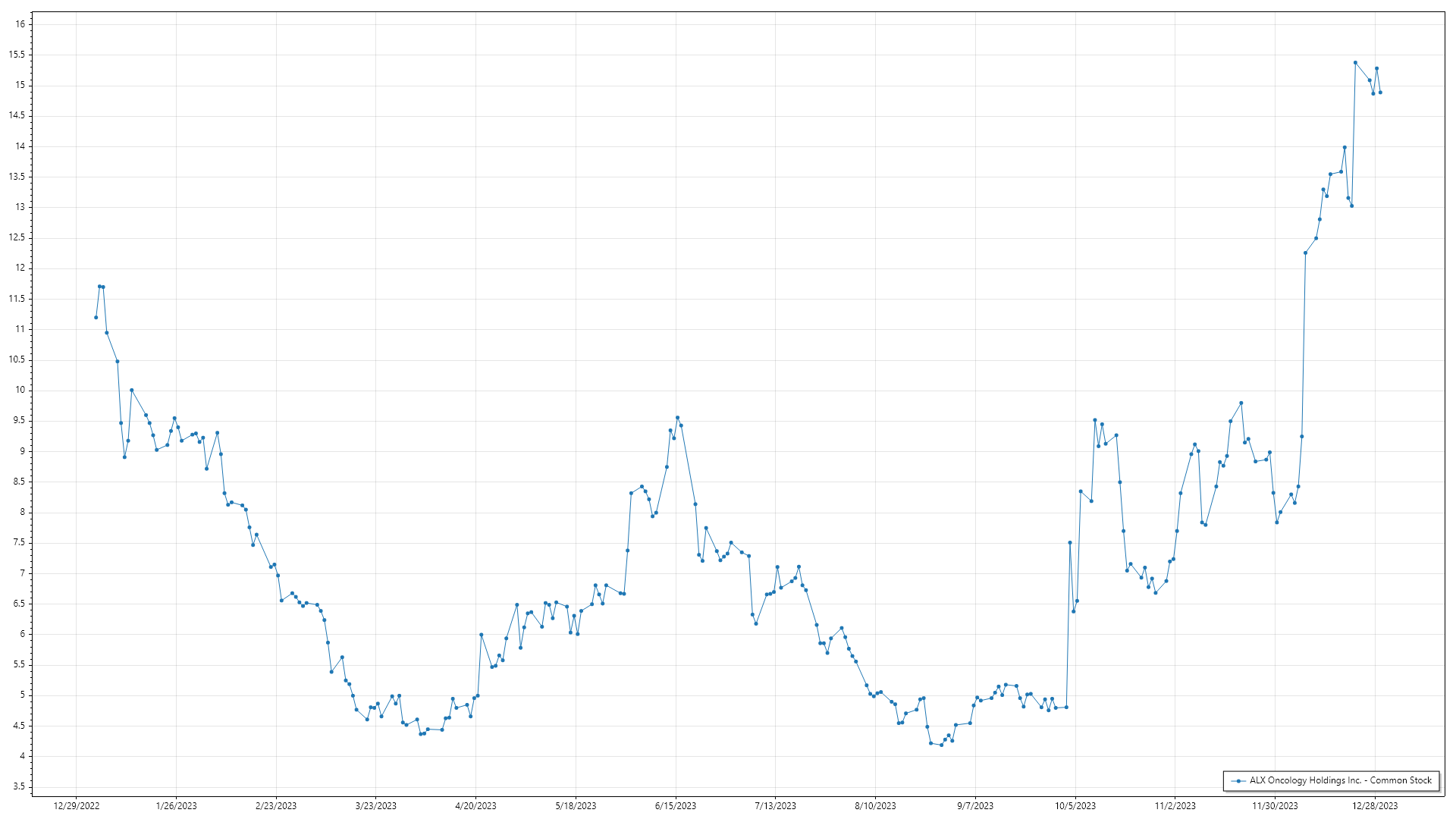This screenshot has width=1456, height=819.
Task: Click the 3/23/2023 date label
Action: point(376,806)
